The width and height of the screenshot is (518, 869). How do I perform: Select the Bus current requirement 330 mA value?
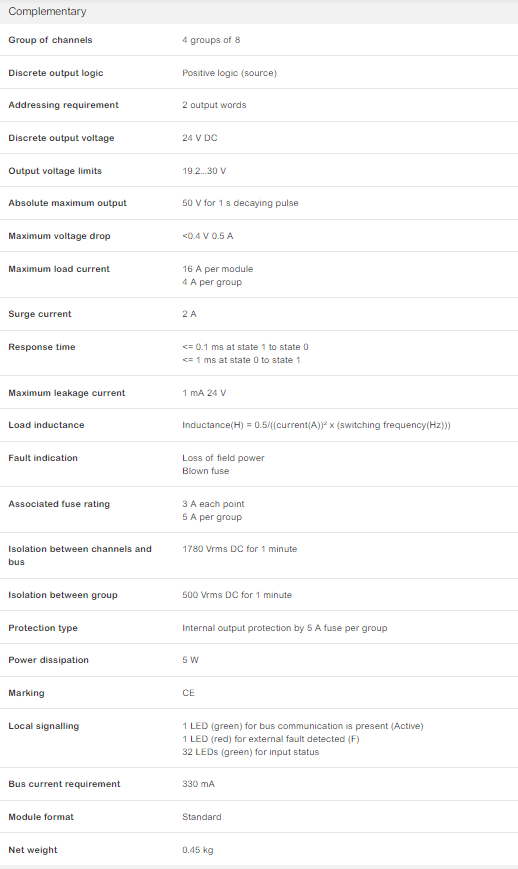[x=198, y=784]
